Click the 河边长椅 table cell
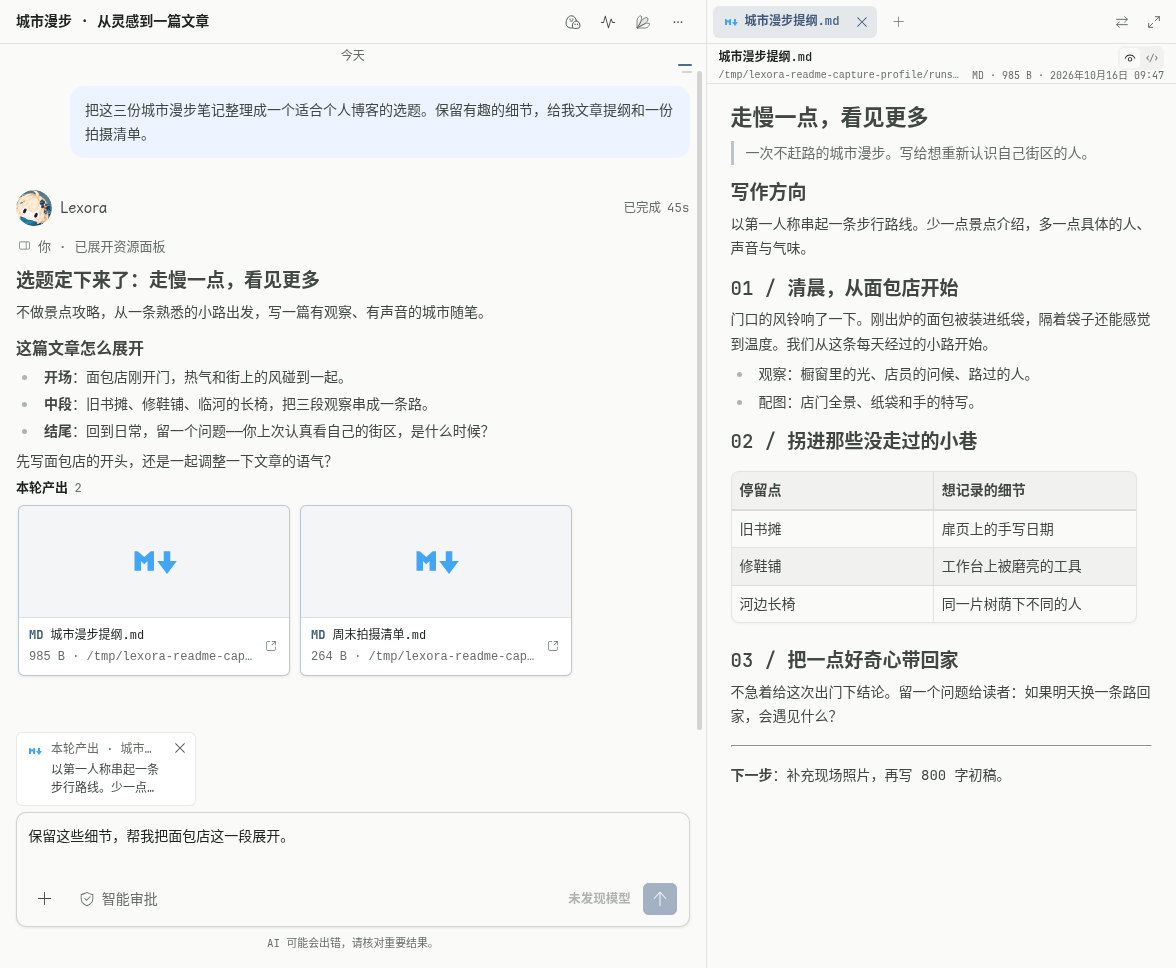This screenshot has width=1176, height=968. tap(832, 604)
